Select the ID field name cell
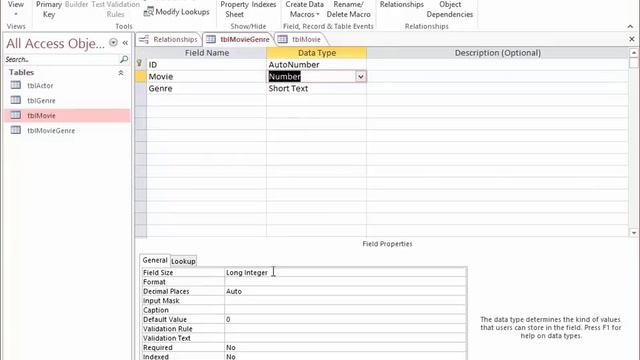 coord(207,64)
